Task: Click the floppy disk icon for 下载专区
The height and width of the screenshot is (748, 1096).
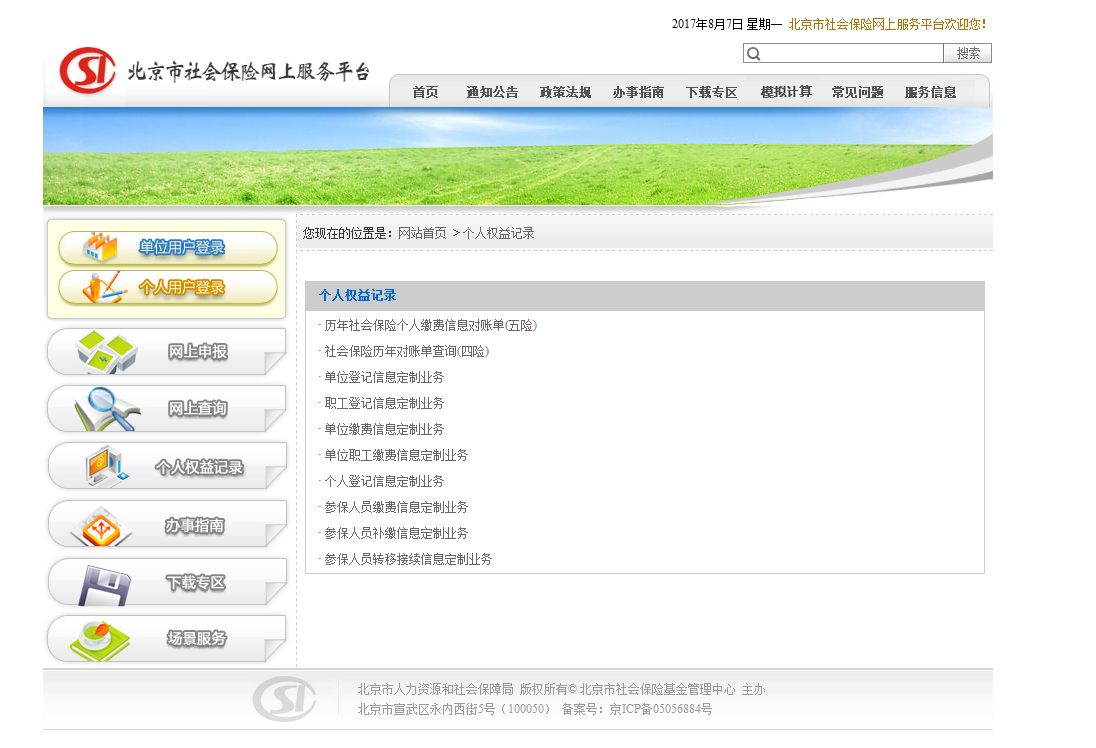Action: 104,584
